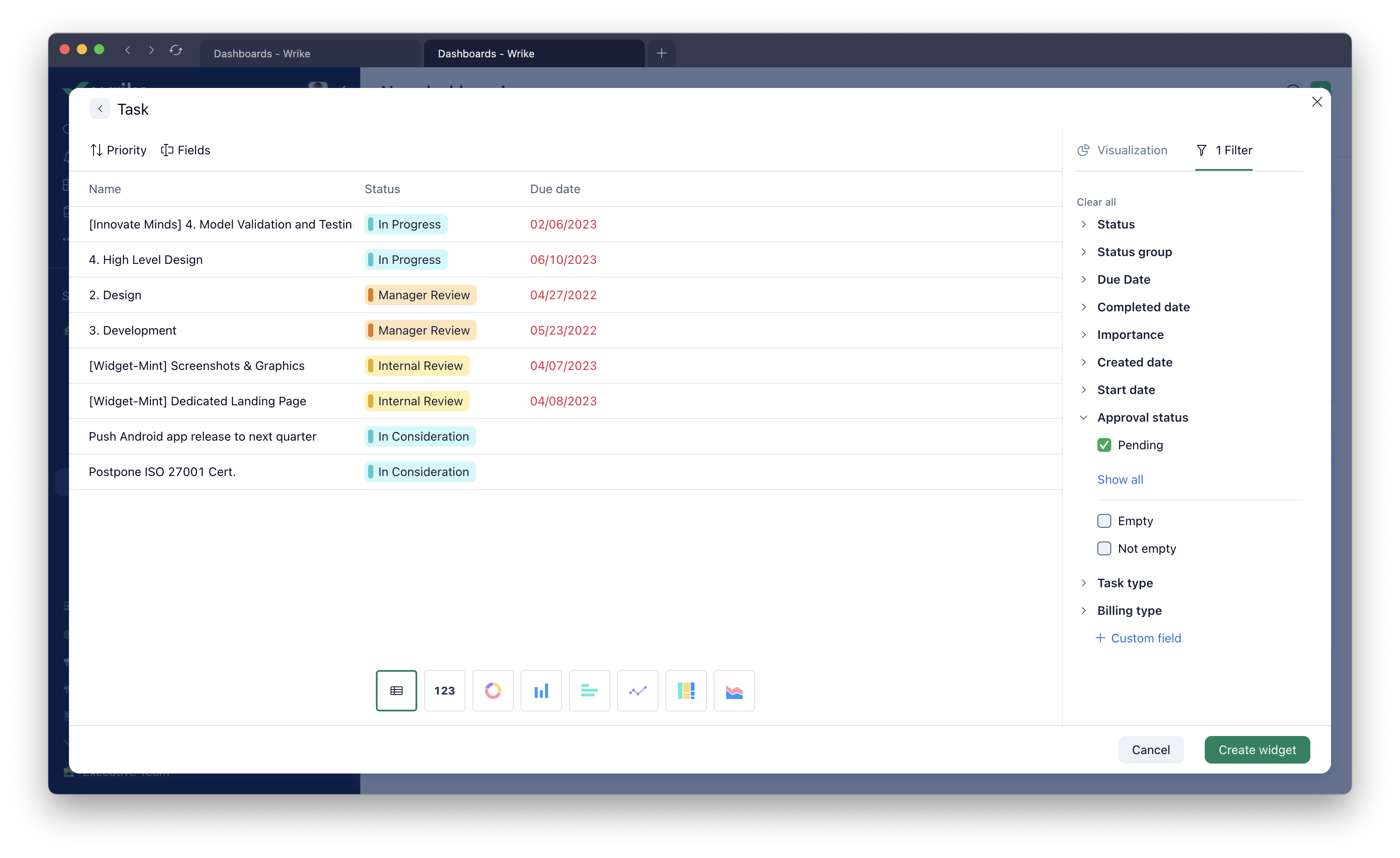
Task: Select the 123 number visualization
Action: point(444,690)
